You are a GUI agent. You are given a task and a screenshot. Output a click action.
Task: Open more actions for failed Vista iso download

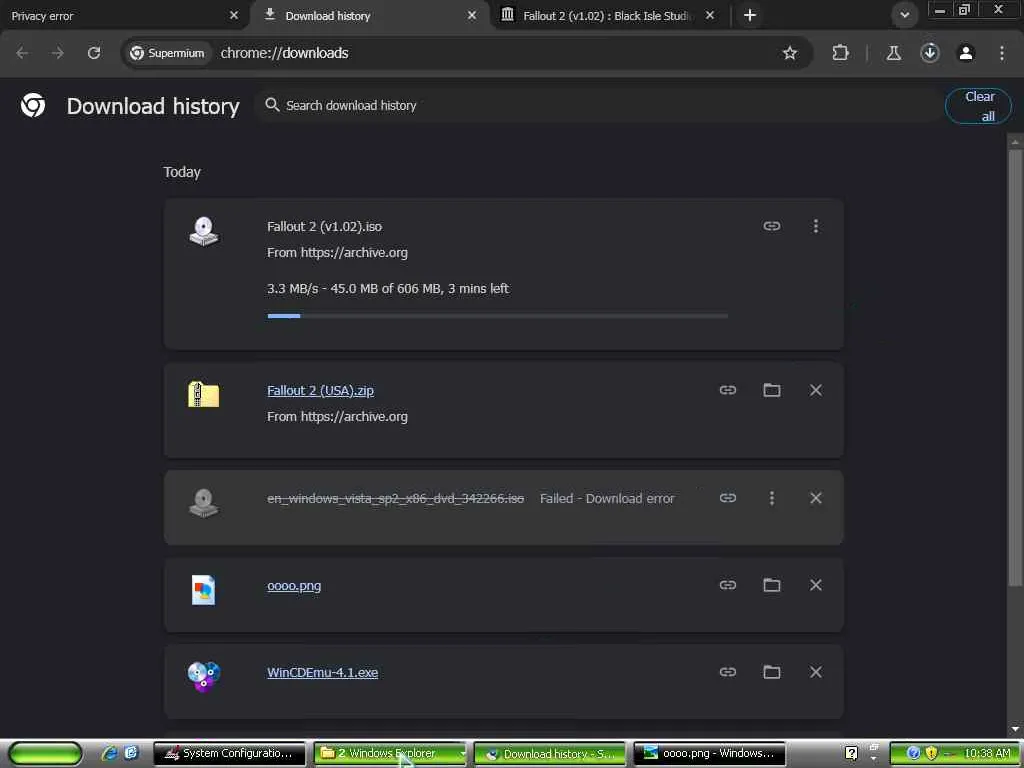772,498
